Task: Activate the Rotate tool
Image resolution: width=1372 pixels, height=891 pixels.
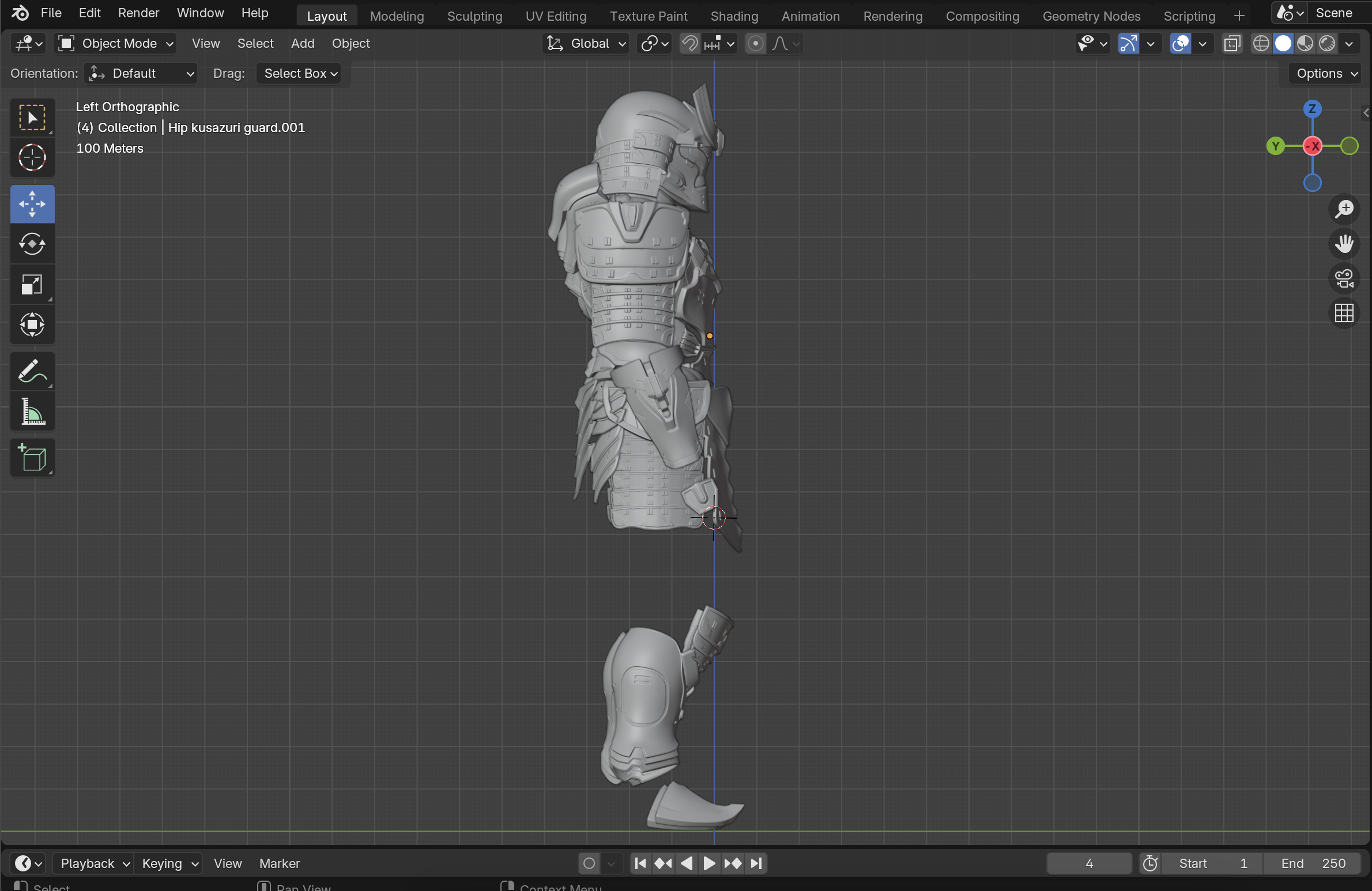Action: point(32,244)
